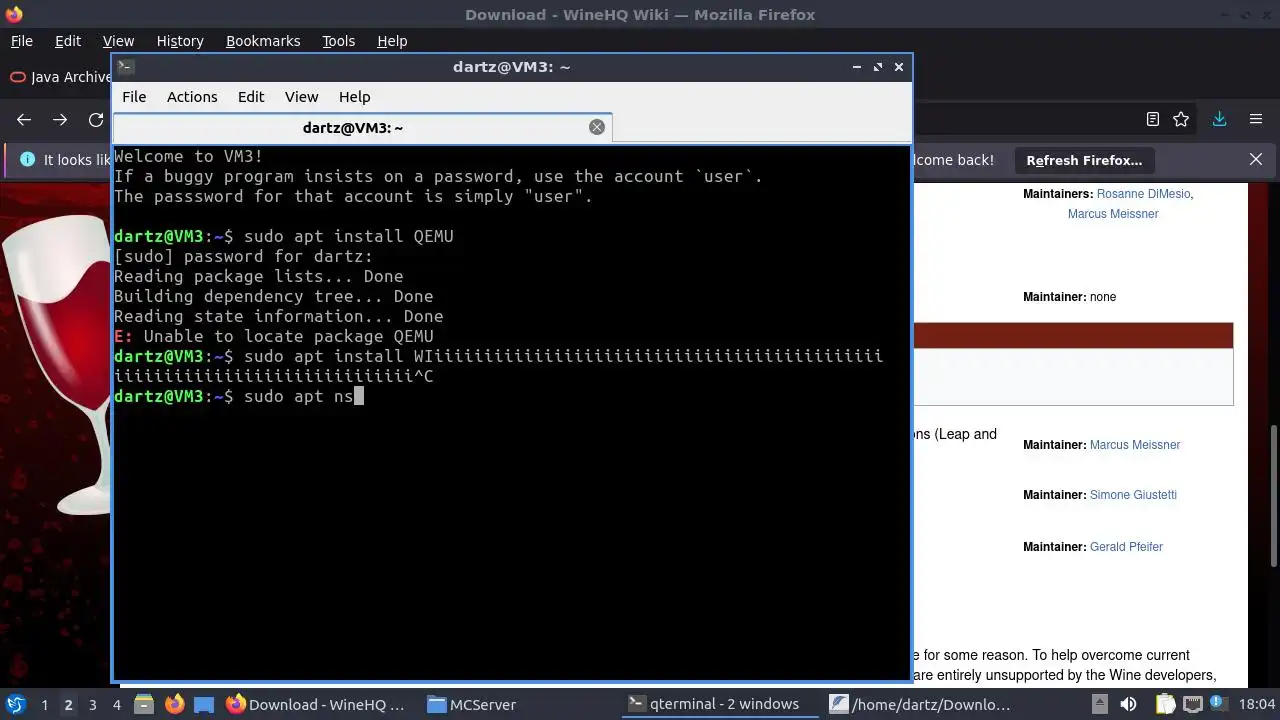This screenshot has height=720, width=1280.
Task: Toggle Firefox reader view icon
Action: 1153,119
